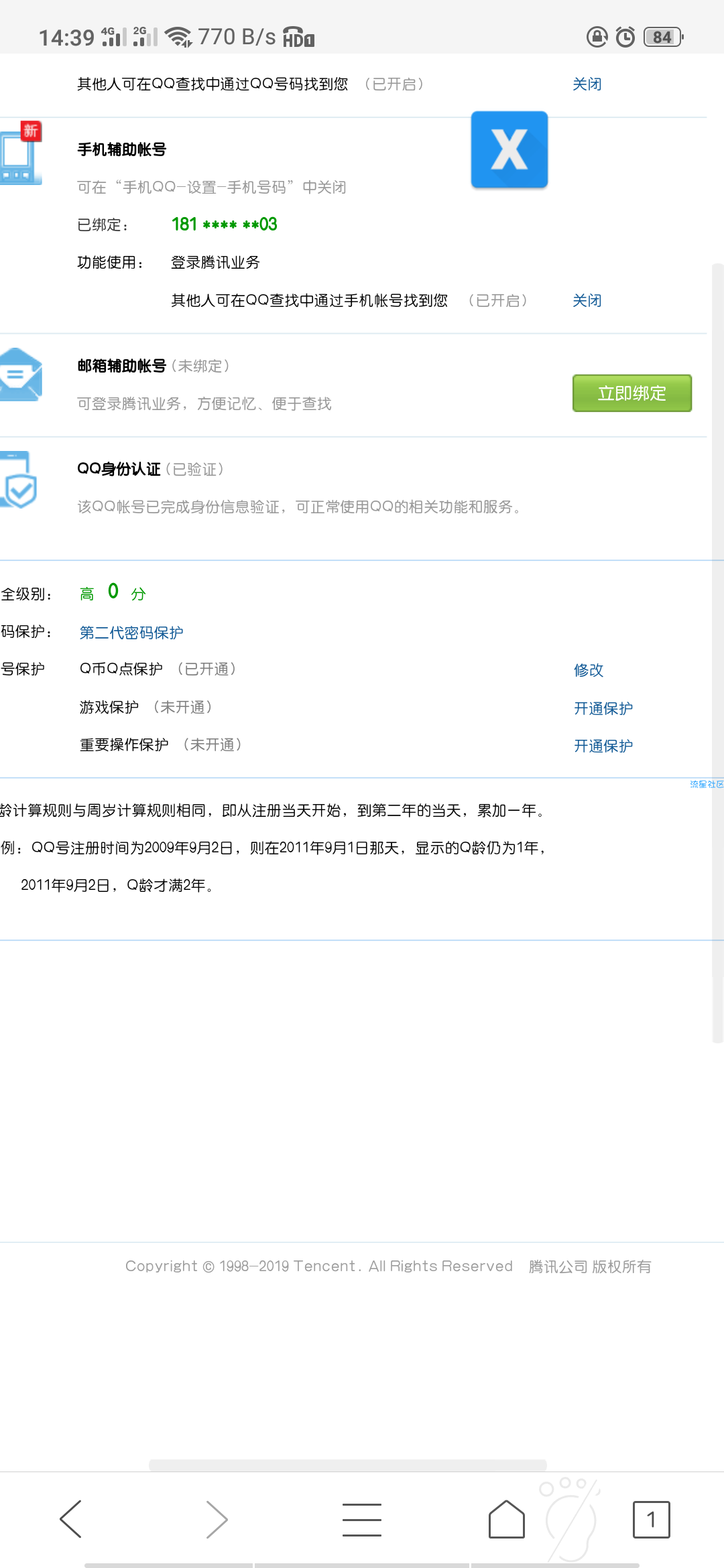The height and width of the screenshot is (1568, 724).
Task: Tap the 游戏保护 label
Action: 109,707
